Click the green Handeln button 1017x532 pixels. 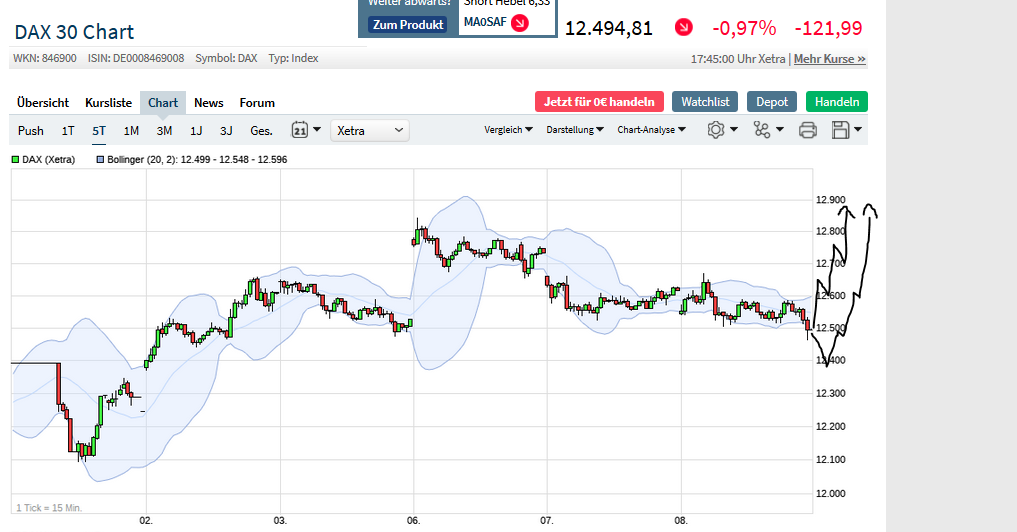pos(837,102)
